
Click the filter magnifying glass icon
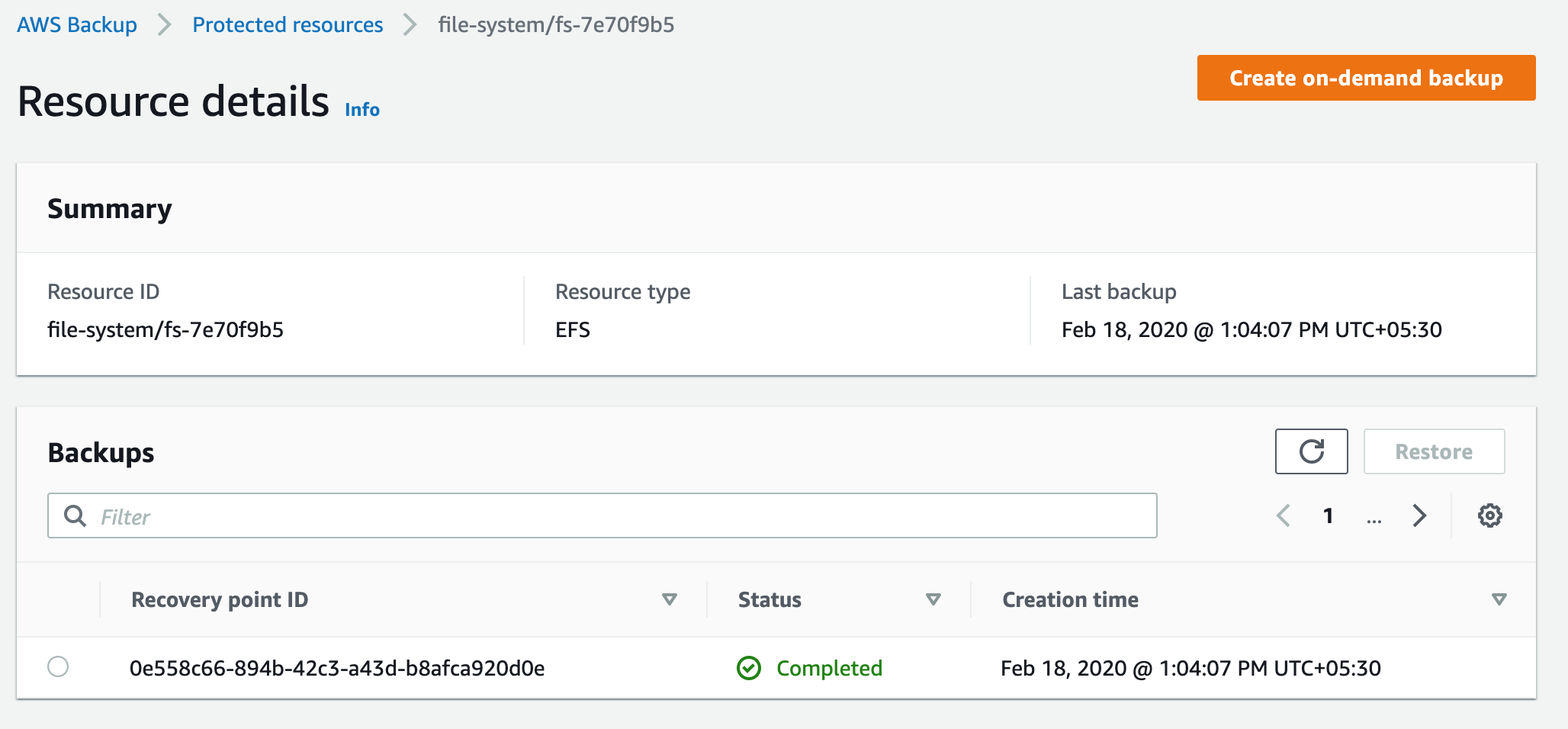tap(76, 515)
